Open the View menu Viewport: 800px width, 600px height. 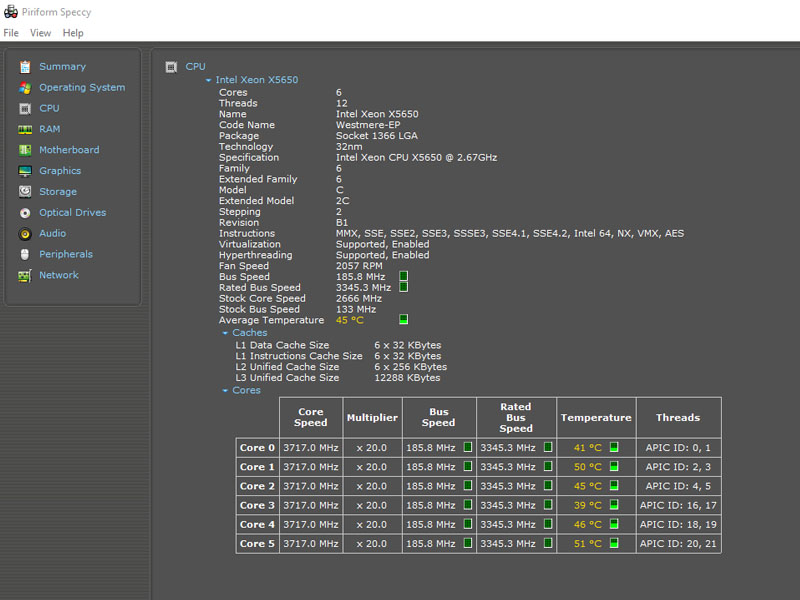[x=40, y=33]
